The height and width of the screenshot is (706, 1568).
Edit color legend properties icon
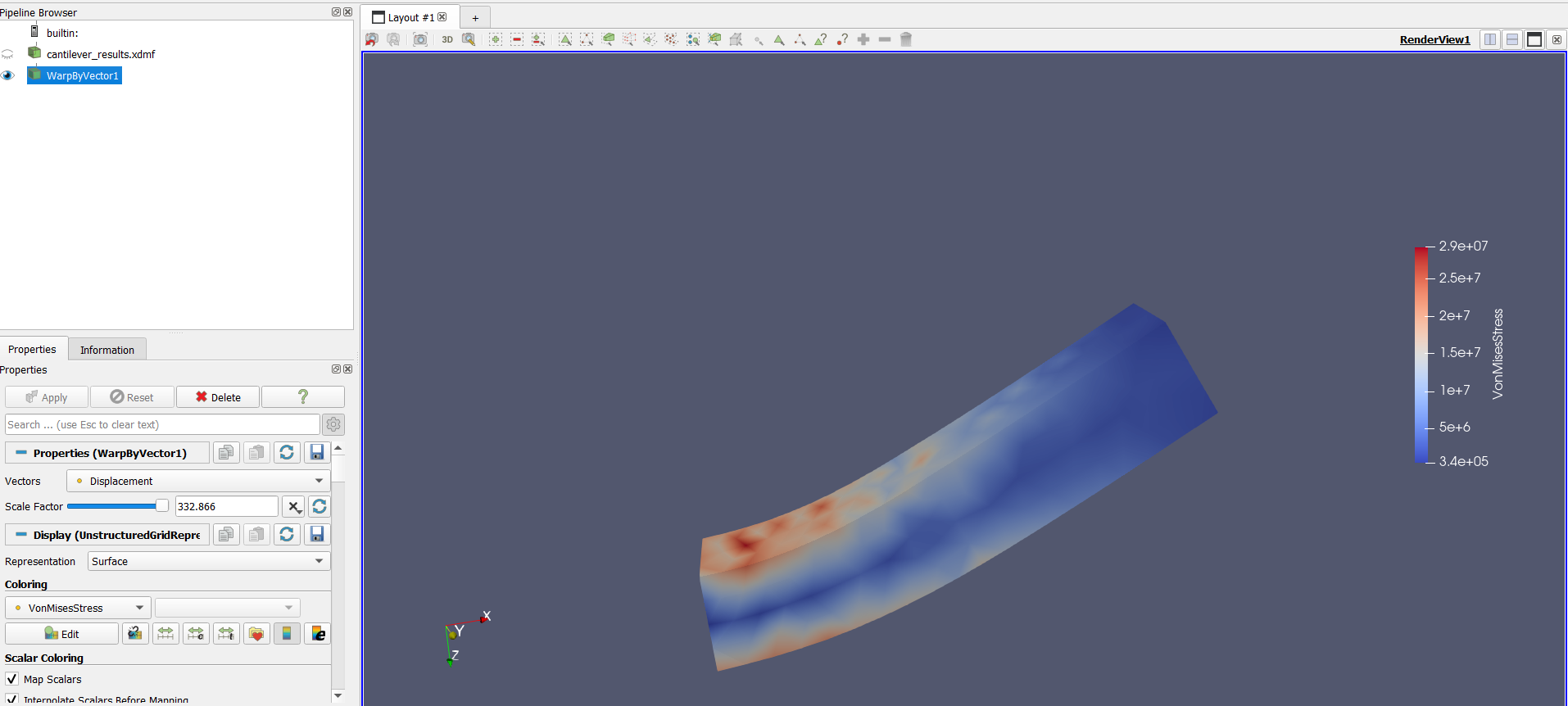point(317,633)
